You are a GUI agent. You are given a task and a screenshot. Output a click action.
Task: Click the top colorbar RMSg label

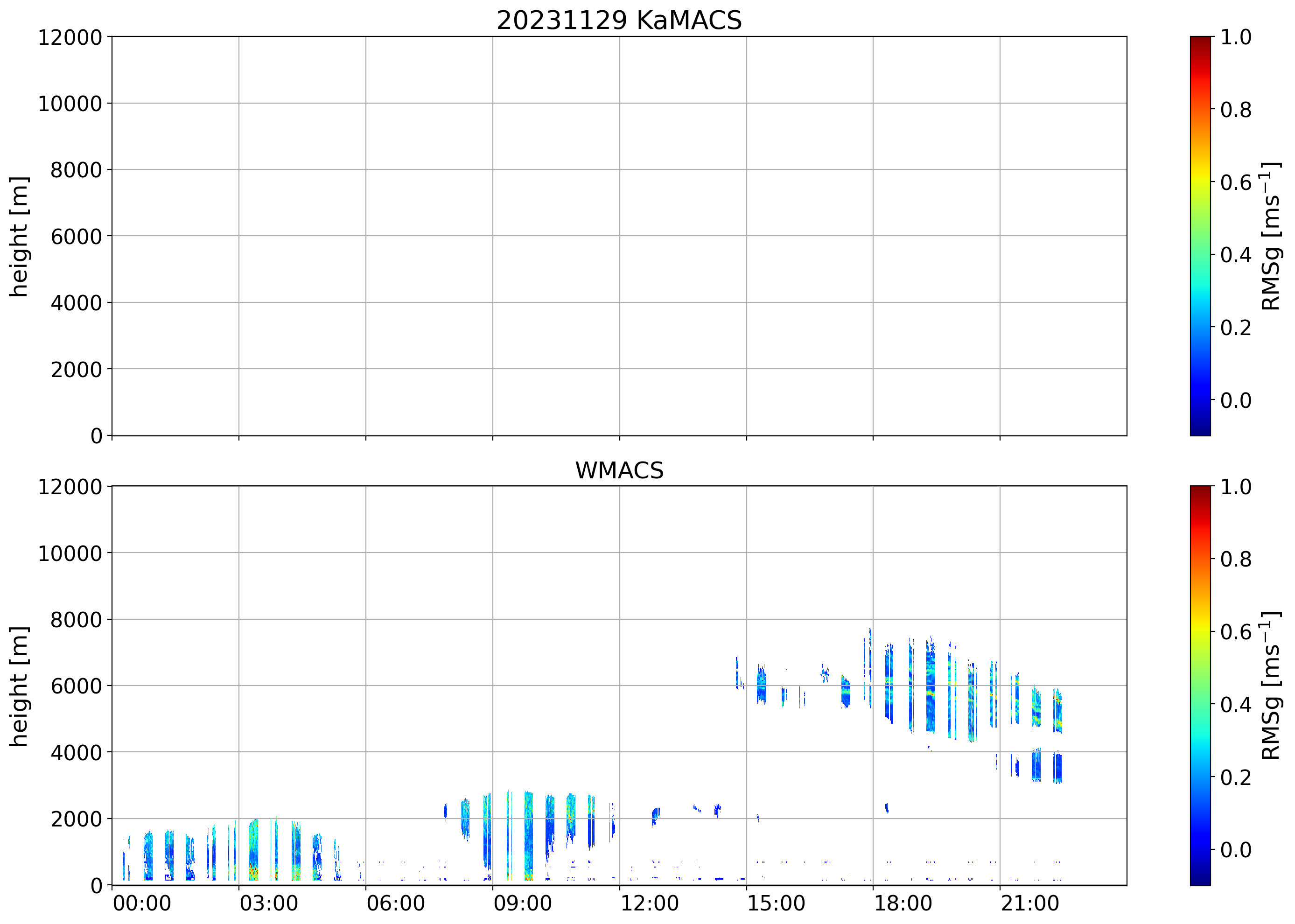(x=1271, y=236)
